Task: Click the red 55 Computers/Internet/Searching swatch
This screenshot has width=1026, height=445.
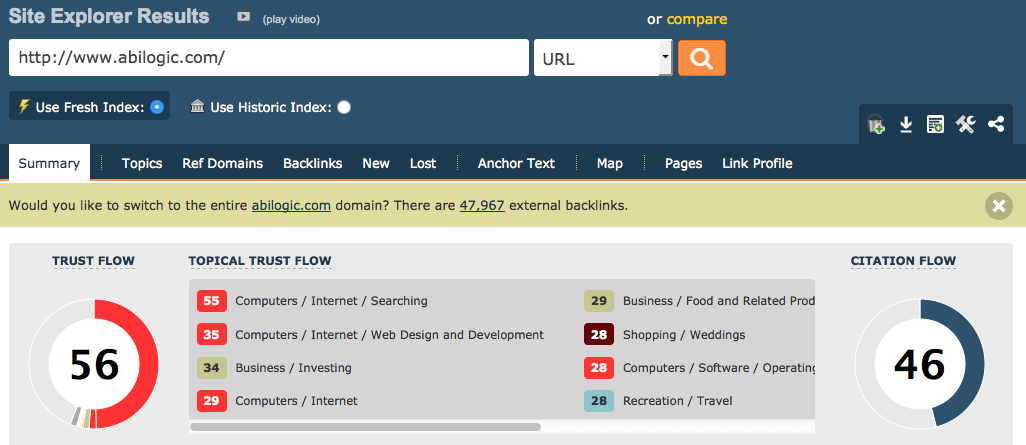Action: [x=211, y=301]
